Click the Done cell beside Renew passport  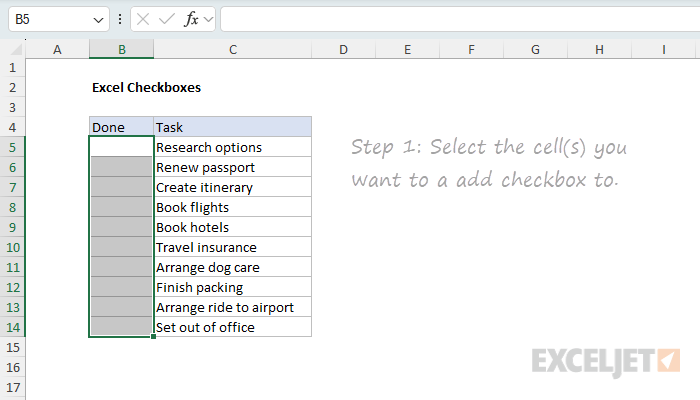(121, 167)
